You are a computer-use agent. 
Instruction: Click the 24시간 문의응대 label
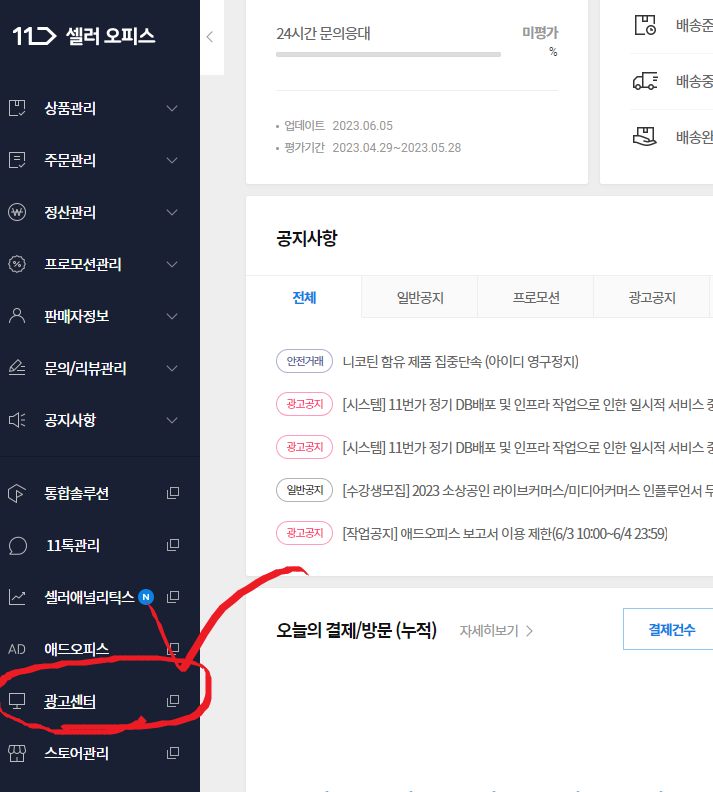tap(323, 33)
